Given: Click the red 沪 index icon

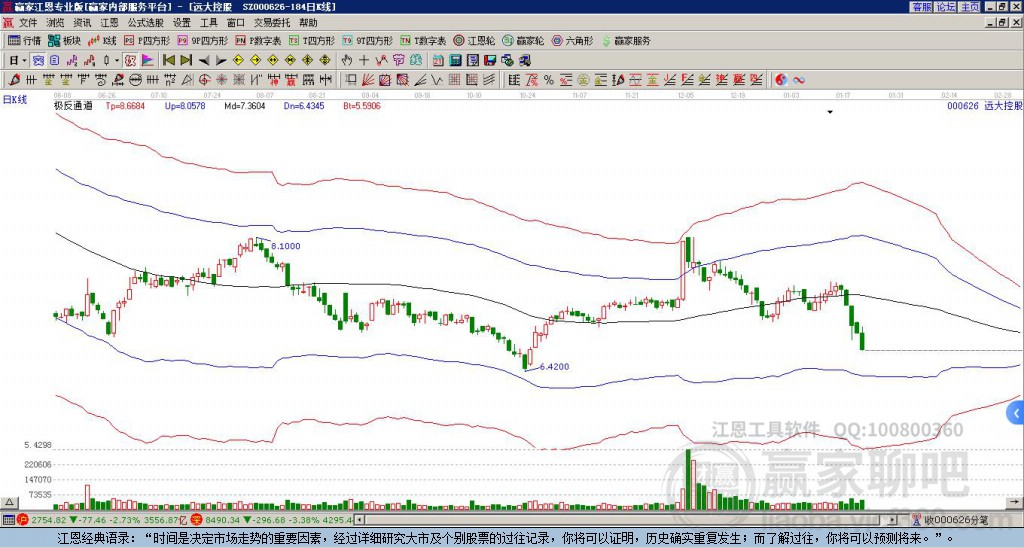Looking at the screenshot, I should pyautogui.click(x=23, y=520).
